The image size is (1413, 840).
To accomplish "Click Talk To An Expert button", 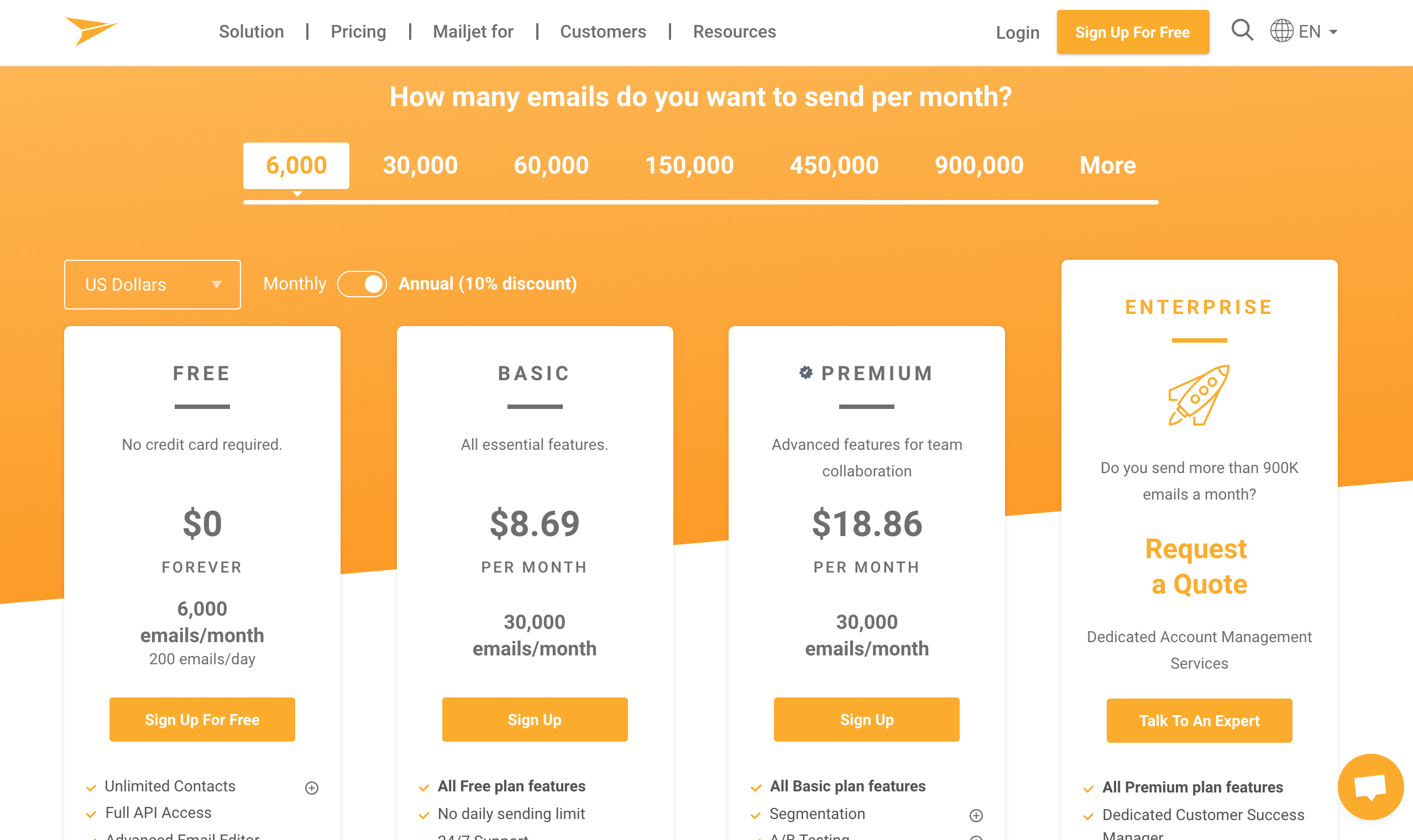I will [x=1199, y=720].
